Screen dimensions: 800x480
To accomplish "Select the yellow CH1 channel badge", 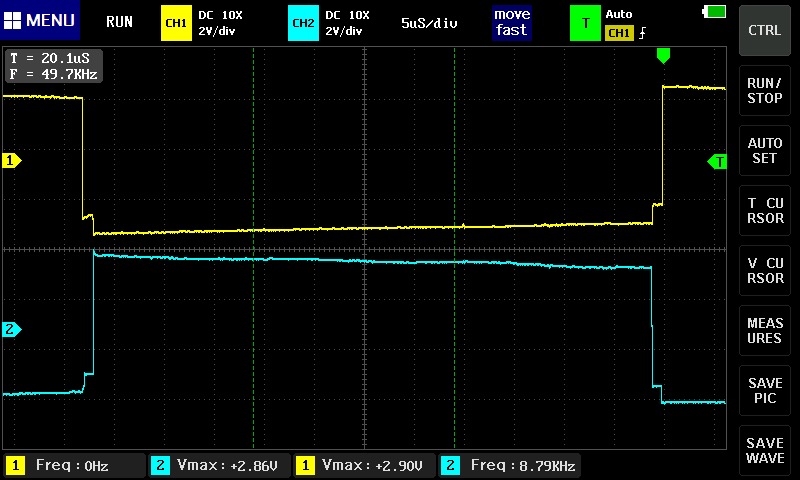I will [176, 23].
